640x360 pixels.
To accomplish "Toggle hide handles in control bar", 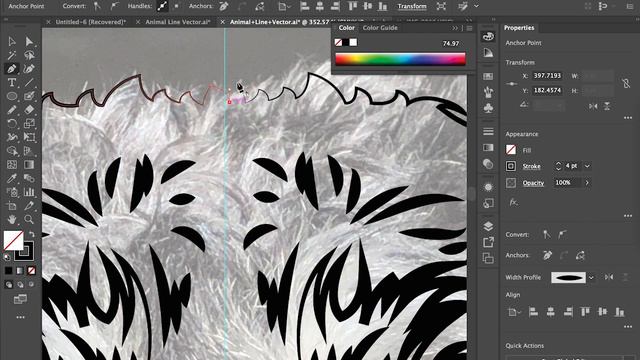I will pos(176,6).
